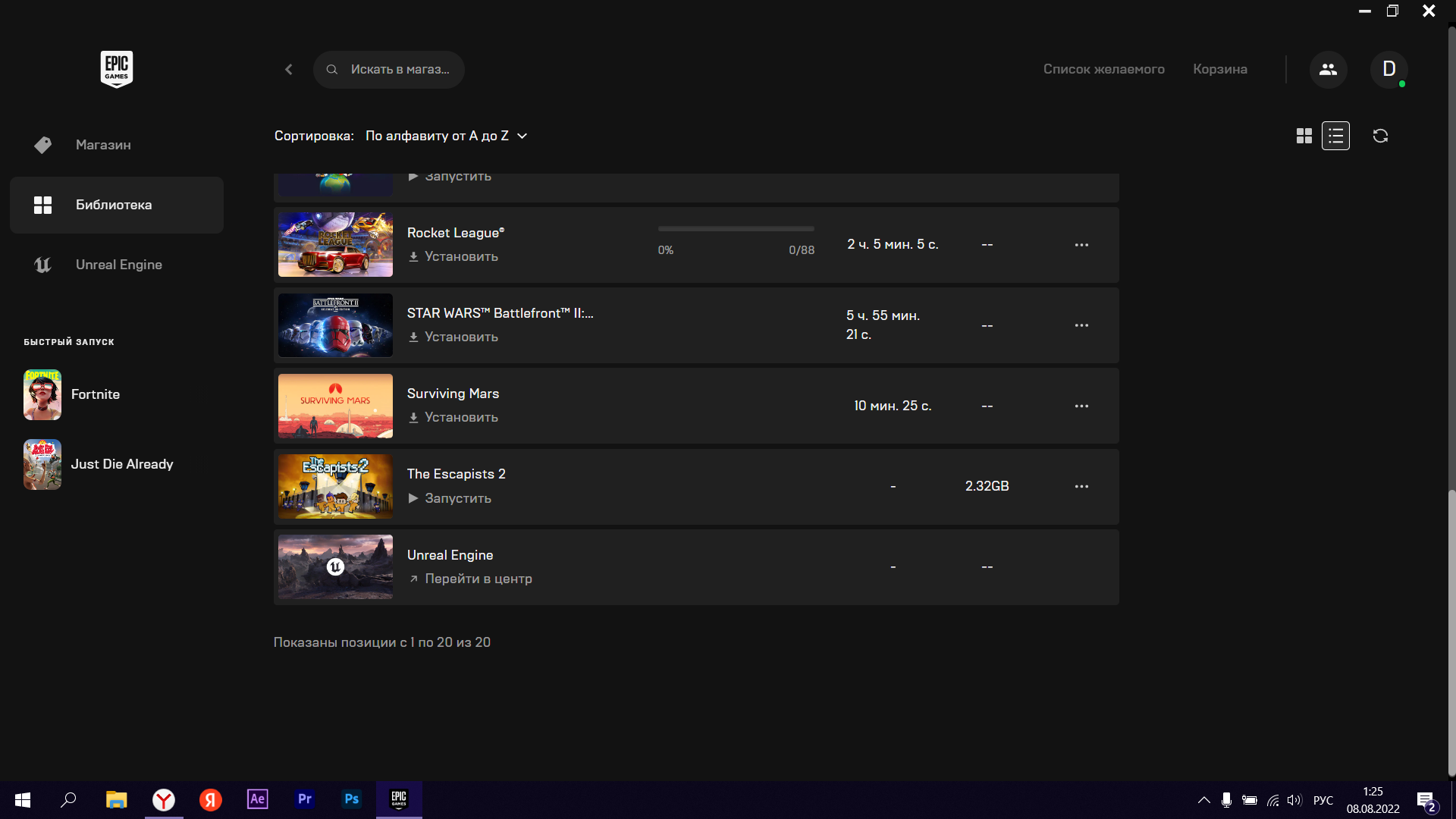This screenshot has width=1456, height=819.
Task: Launch Fortnite from quick launch
Action: (x=95, y=394)
